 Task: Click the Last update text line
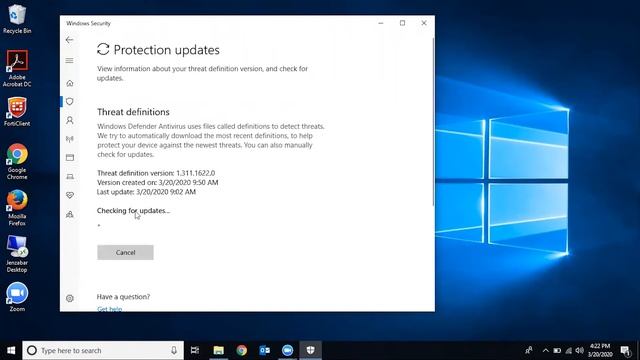[147, 192]
